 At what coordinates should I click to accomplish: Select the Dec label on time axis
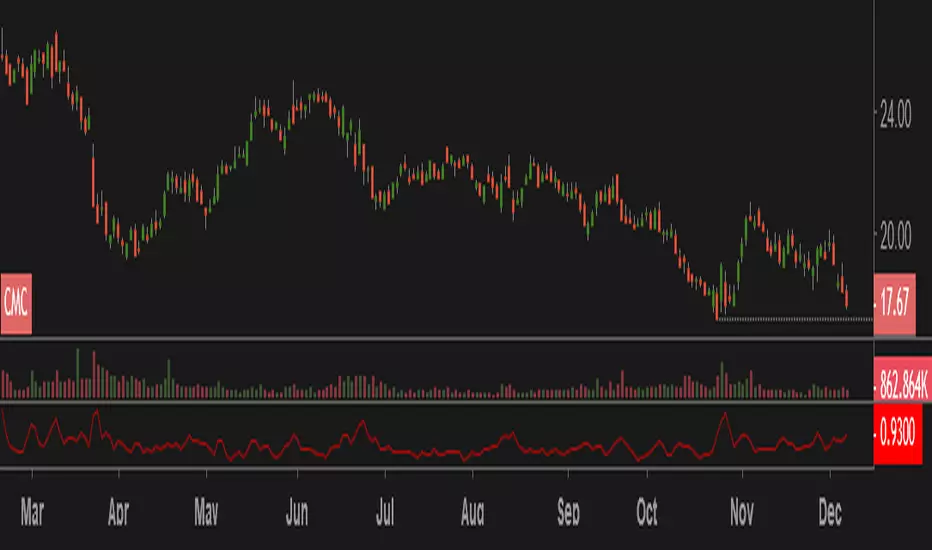[830, 511]
